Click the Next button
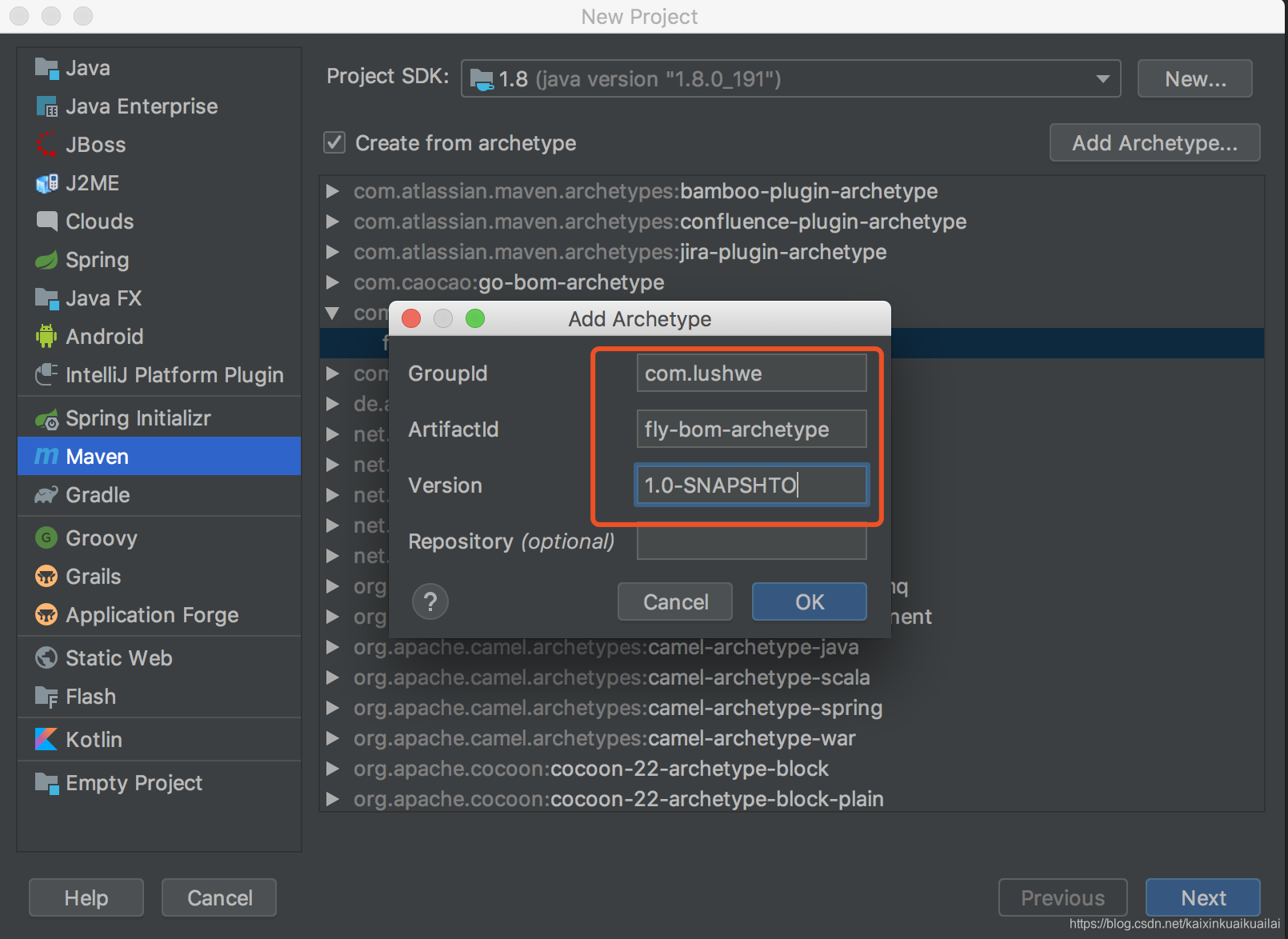Screen dimensions: 1288x939 tap(1203, 897)
